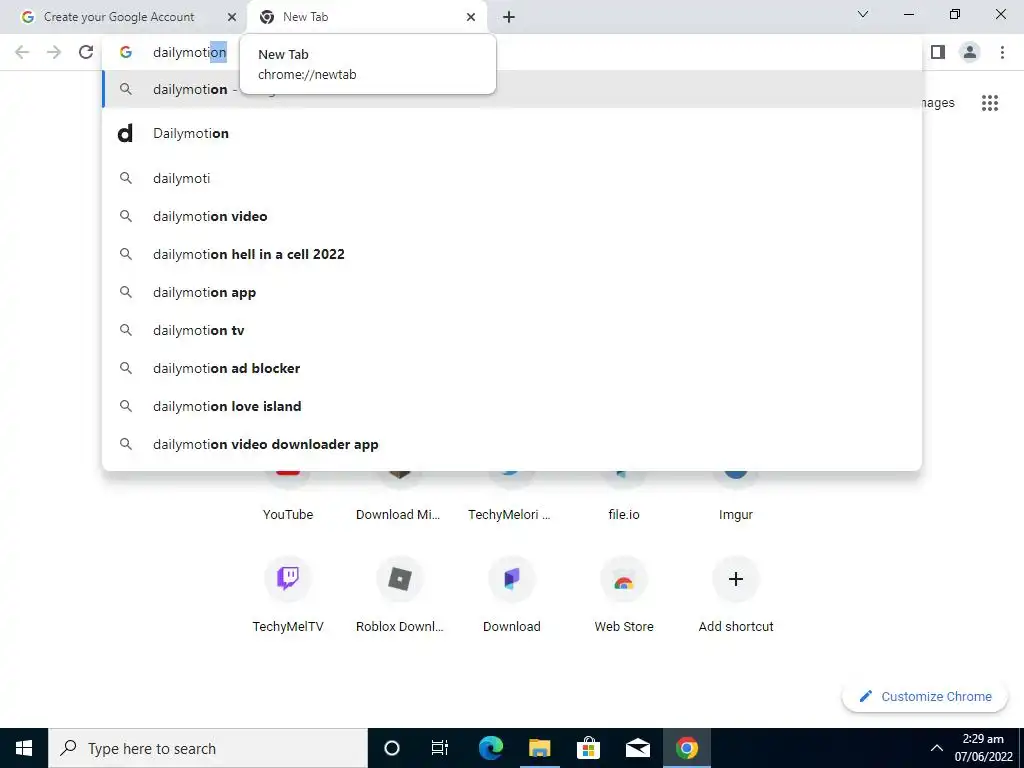Viewport: 1024px width, 768px height.
Task: Open File Explorer from the taskbar
Action: [539, 748]
